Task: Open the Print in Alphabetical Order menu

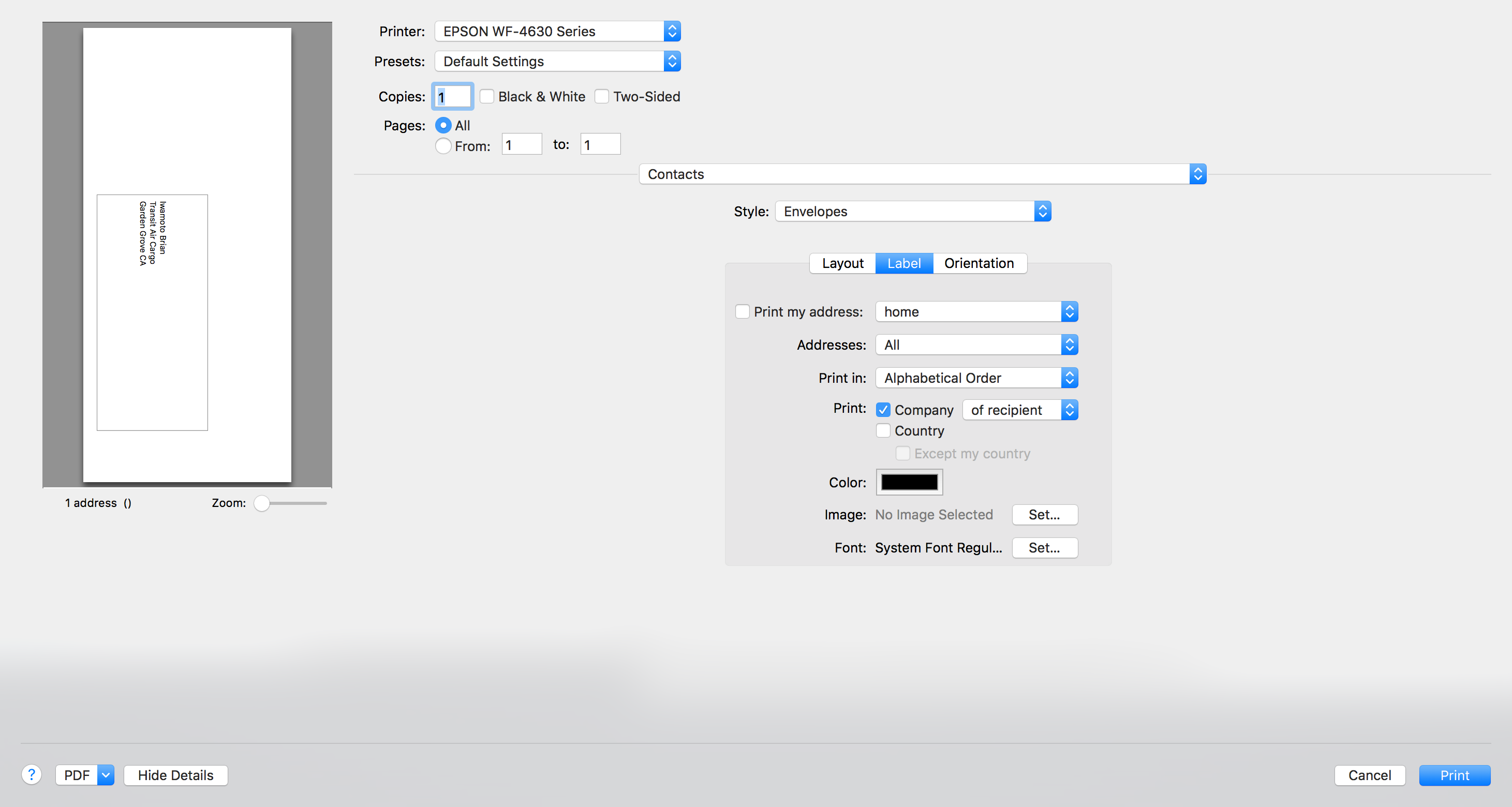Action: (976, 378)
